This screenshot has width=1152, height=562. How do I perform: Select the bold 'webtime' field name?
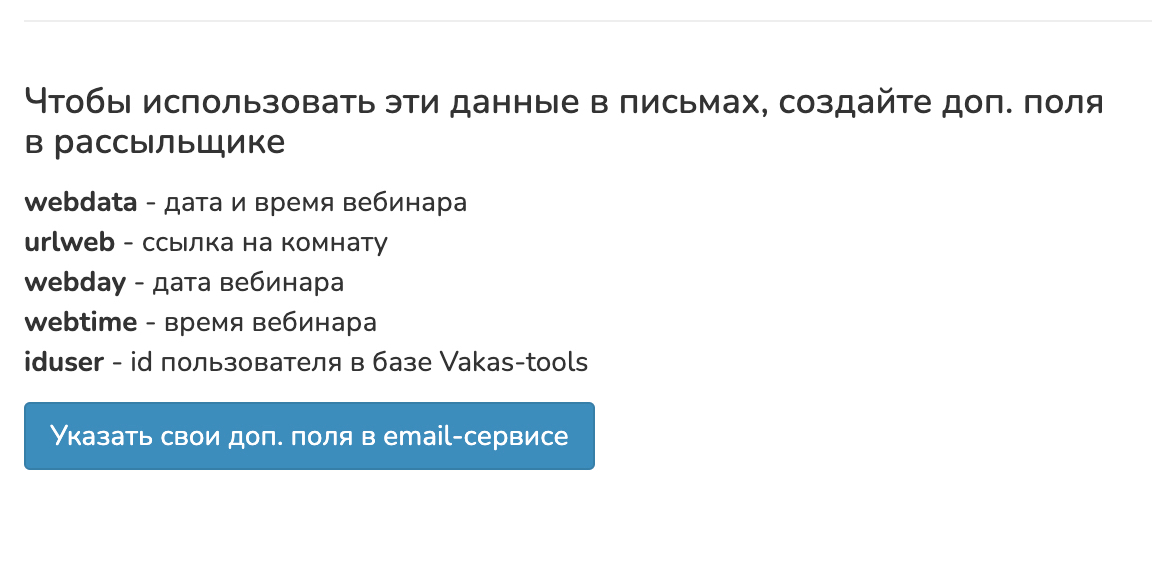click(x=78, y=322)
